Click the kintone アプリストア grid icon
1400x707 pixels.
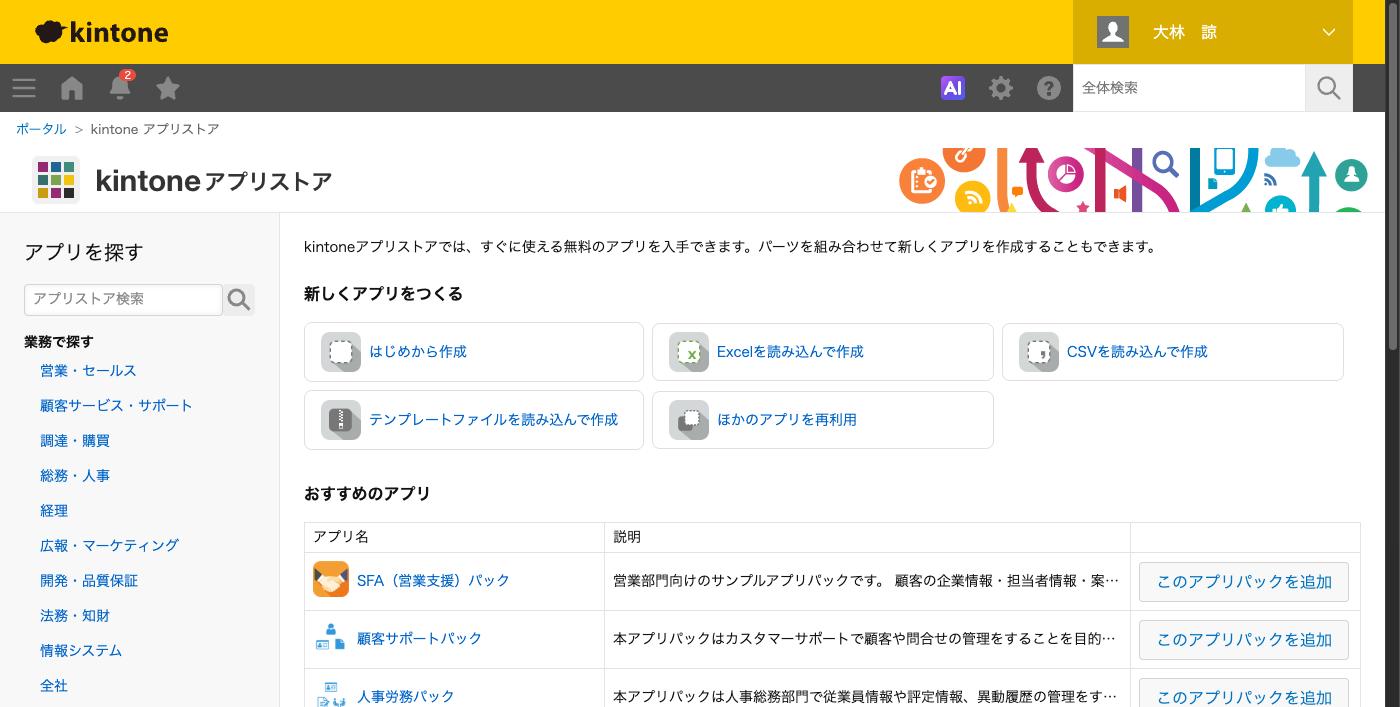tap(56, 180)
